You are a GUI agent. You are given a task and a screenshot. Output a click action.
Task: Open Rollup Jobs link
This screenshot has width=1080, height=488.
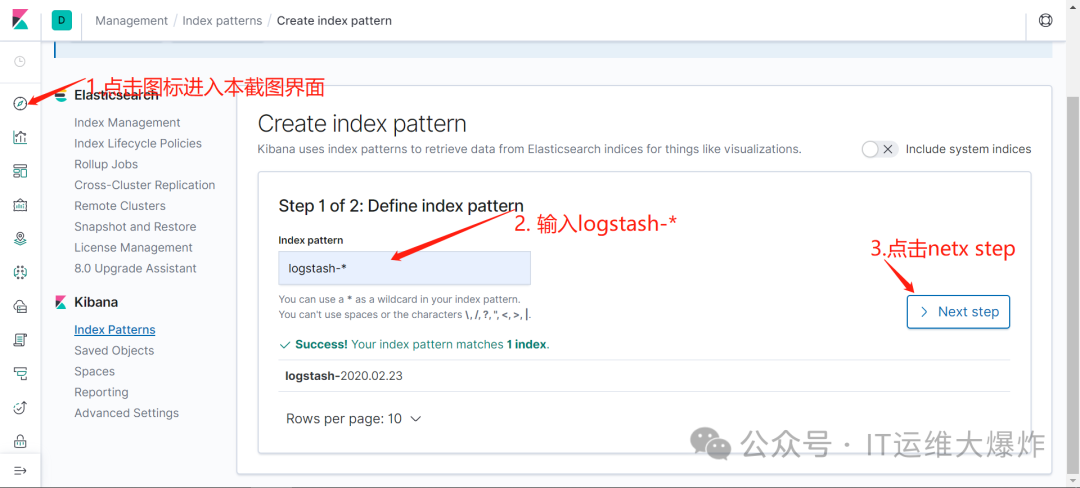[x=106, y=164]
